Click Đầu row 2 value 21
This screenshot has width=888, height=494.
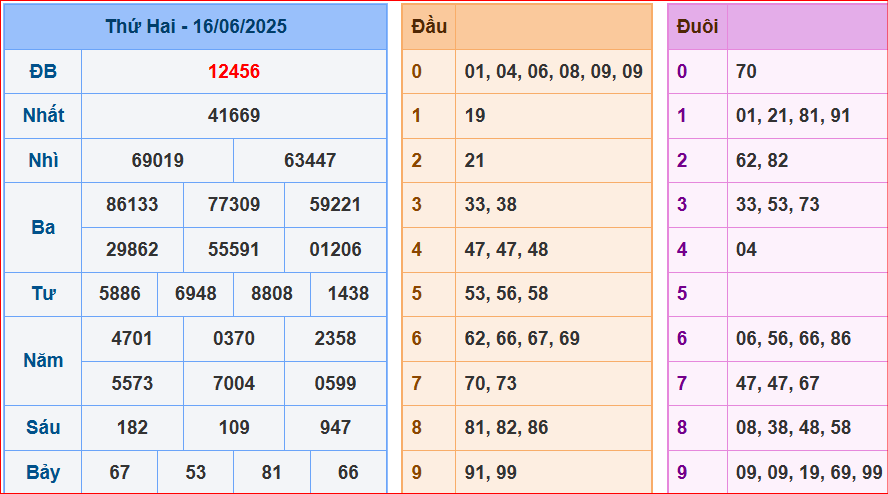point(475,160)
